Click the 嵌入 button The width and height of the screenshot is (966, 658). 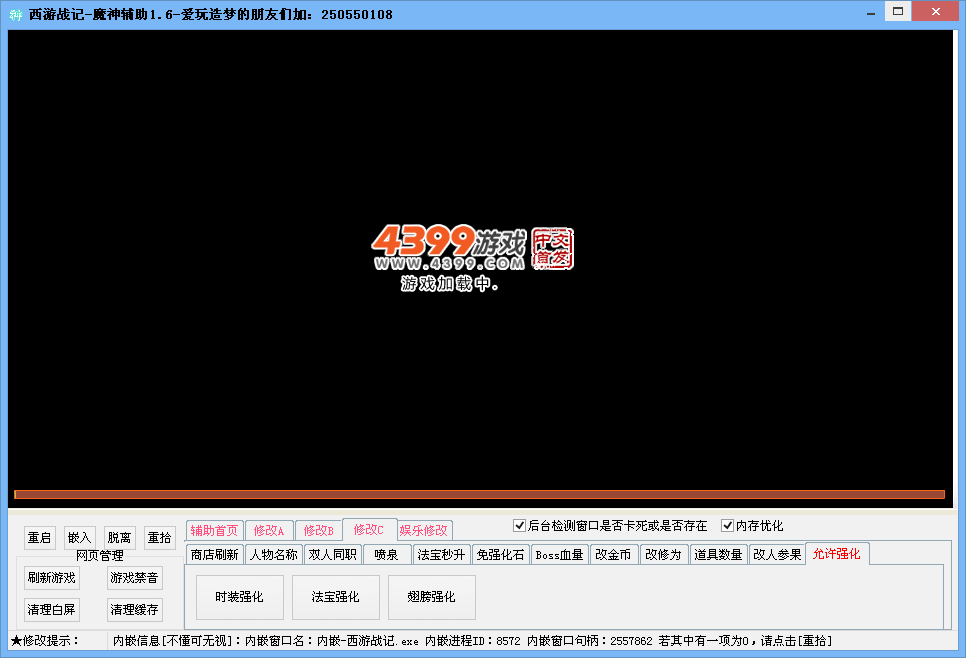tap(79, 538)
